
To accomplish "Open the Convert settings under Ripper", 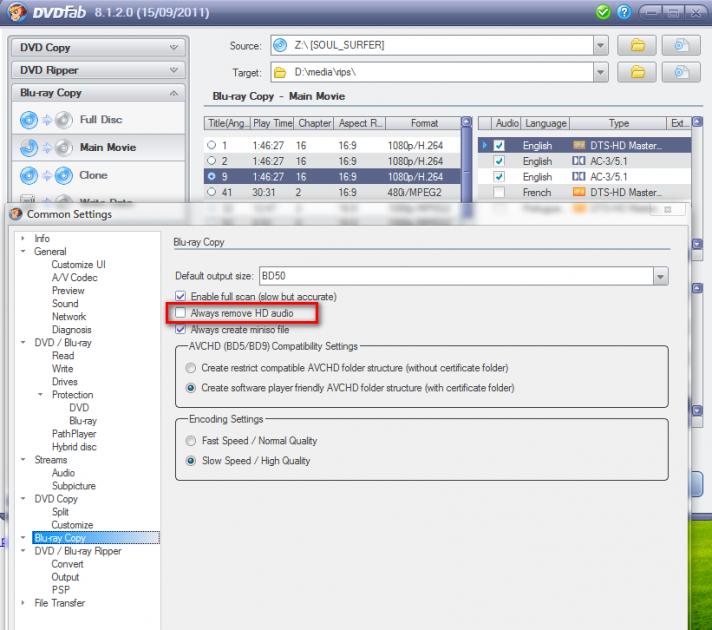I will (67, 564).
